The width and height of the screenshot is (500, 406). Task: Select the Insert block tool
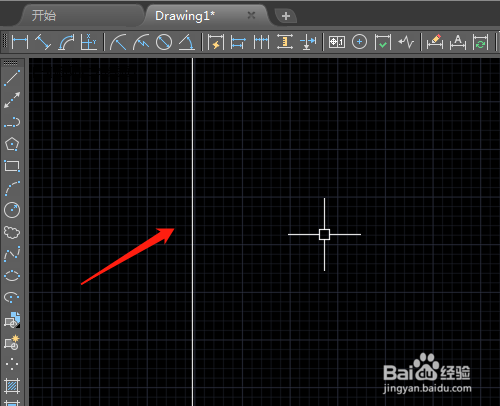[12, 320]
